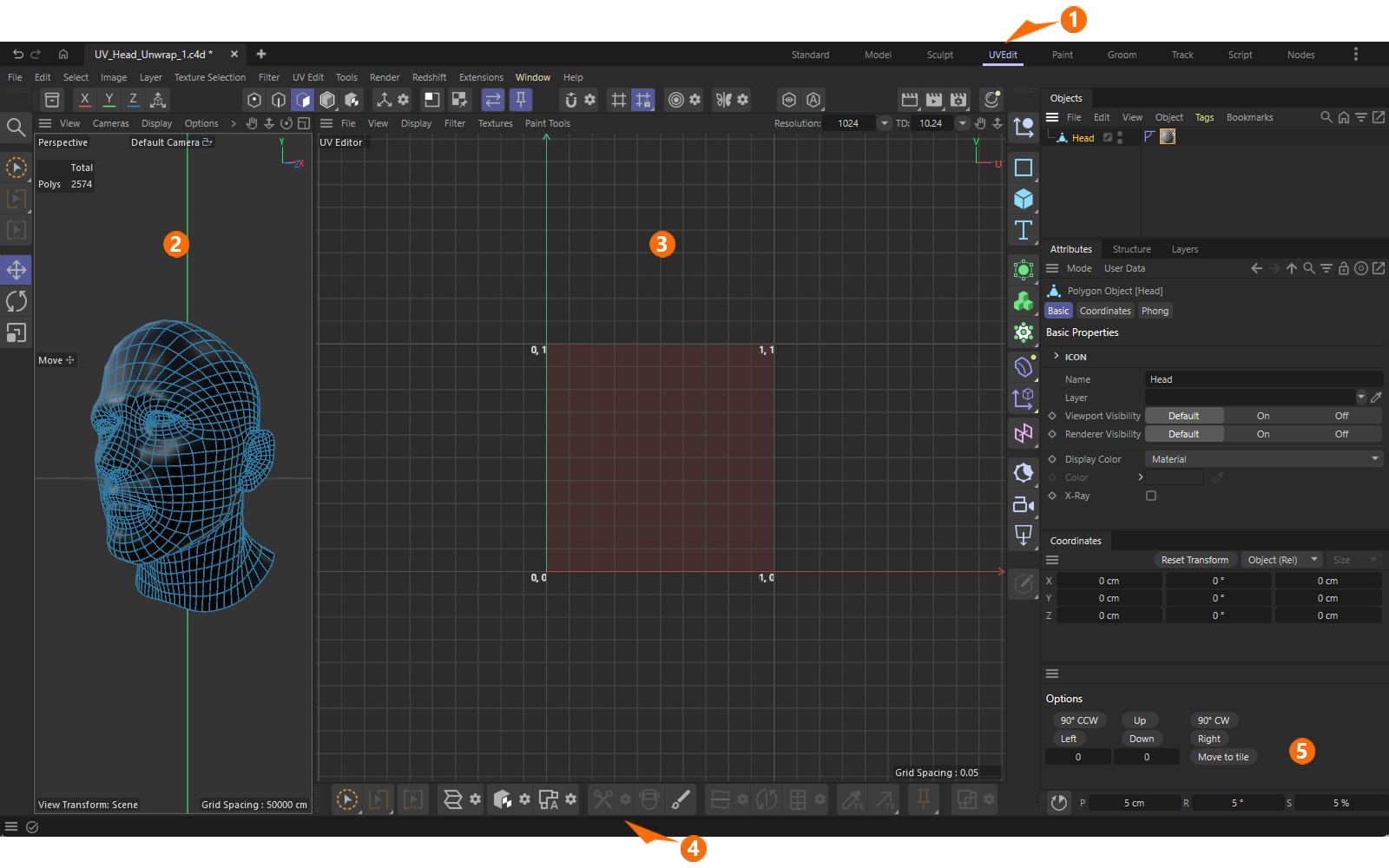Screen dimensions: 1389x868
Task: Click the Attributes panel up arrow
Action: click(1292, 268)
